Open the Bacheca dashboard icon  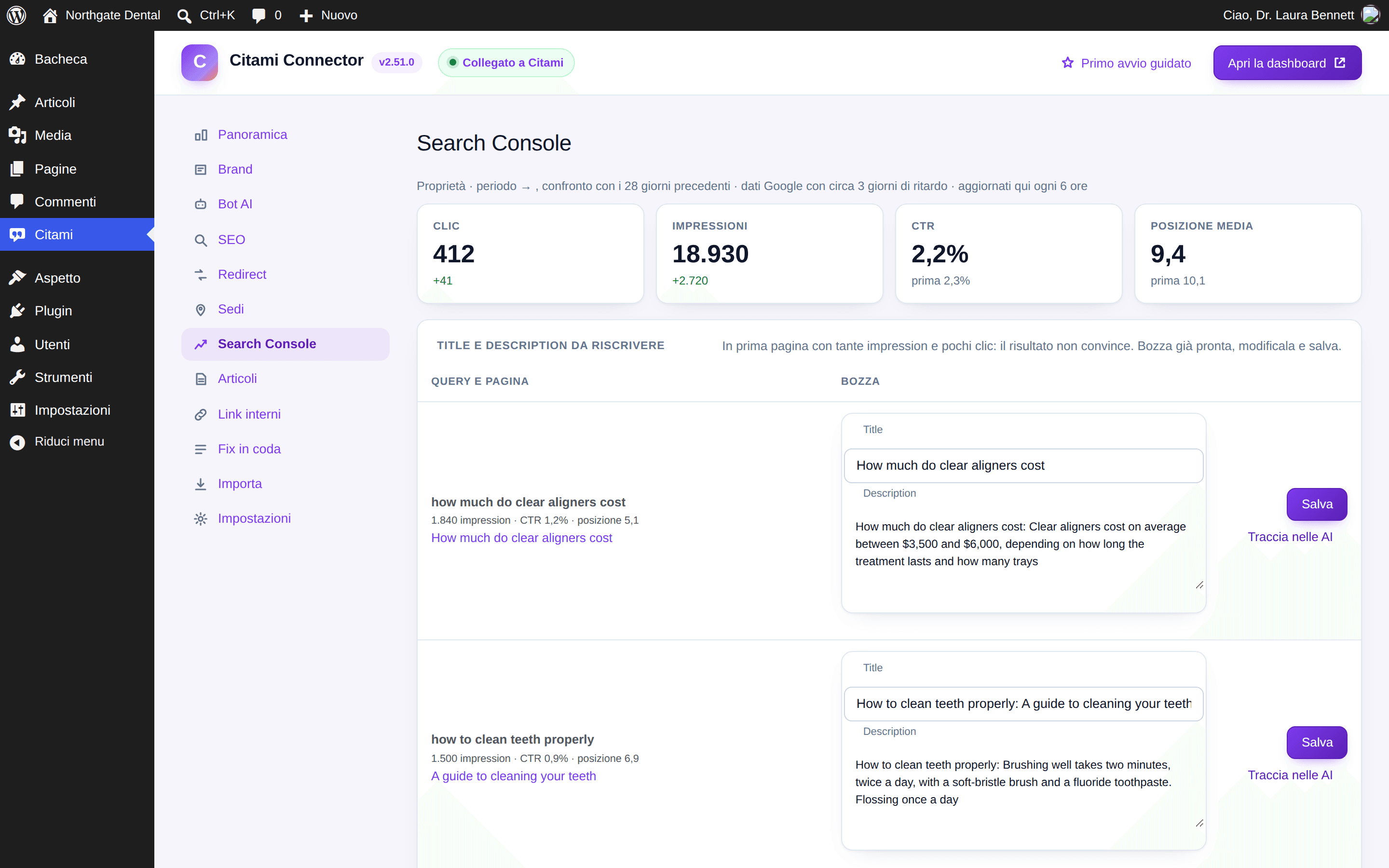tap(17, 59)
